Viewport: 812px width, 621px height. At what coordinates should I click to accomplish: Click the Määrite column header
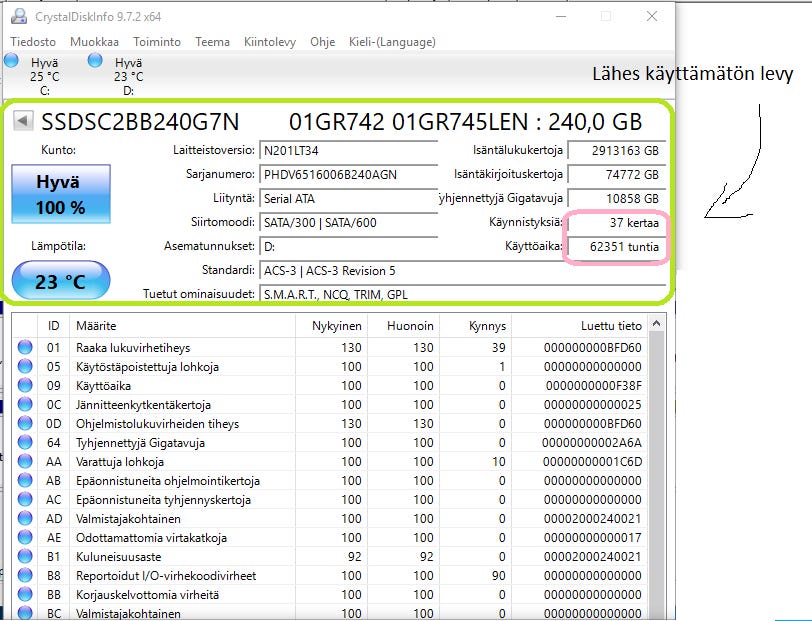[x=97, y=326]
